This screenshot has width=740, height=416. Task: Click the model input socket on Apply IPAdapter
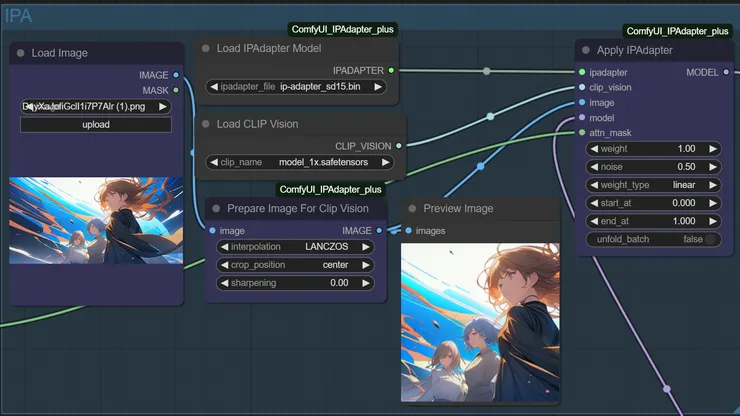tap(582, 118)
